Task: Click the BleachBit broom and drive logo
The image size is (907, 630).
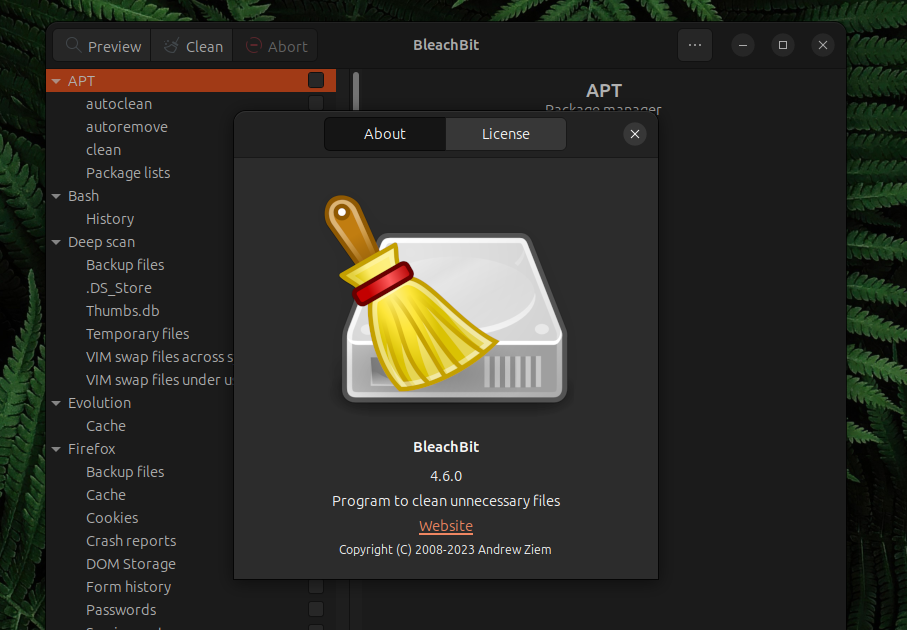Action: [x=446, y=301]
